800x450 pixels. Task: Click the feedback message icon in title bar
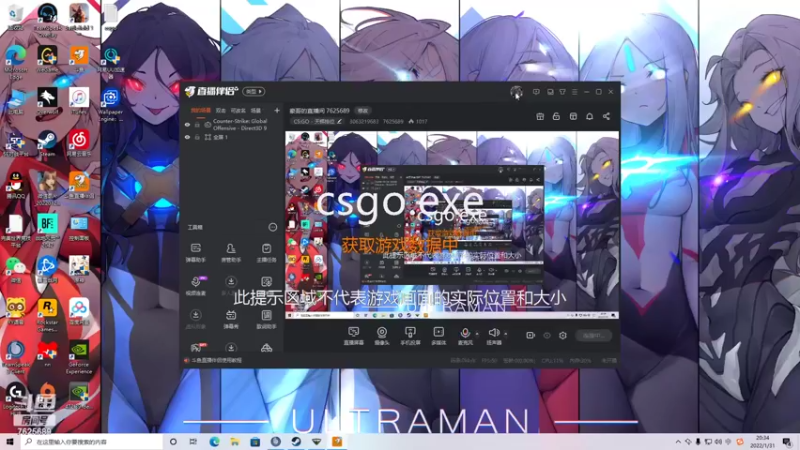tap(536, 92)
